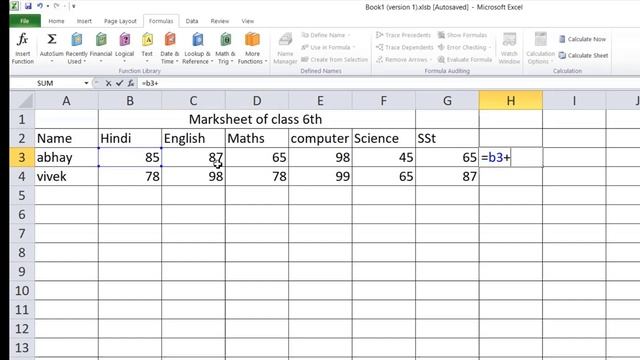
Task: Select column H header
Action: pos(511,100)
